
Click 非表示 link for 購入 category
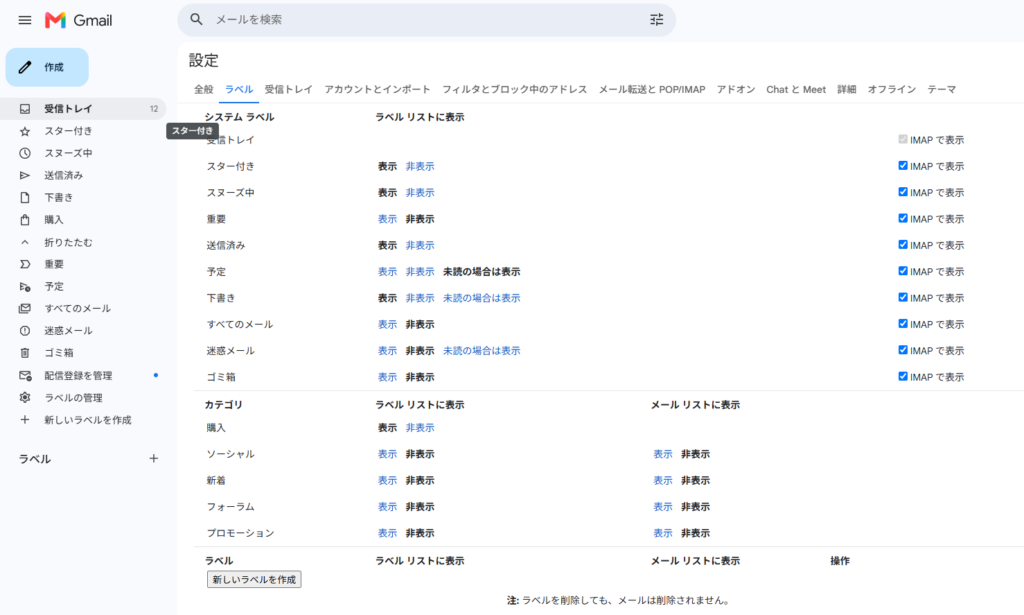420,428
